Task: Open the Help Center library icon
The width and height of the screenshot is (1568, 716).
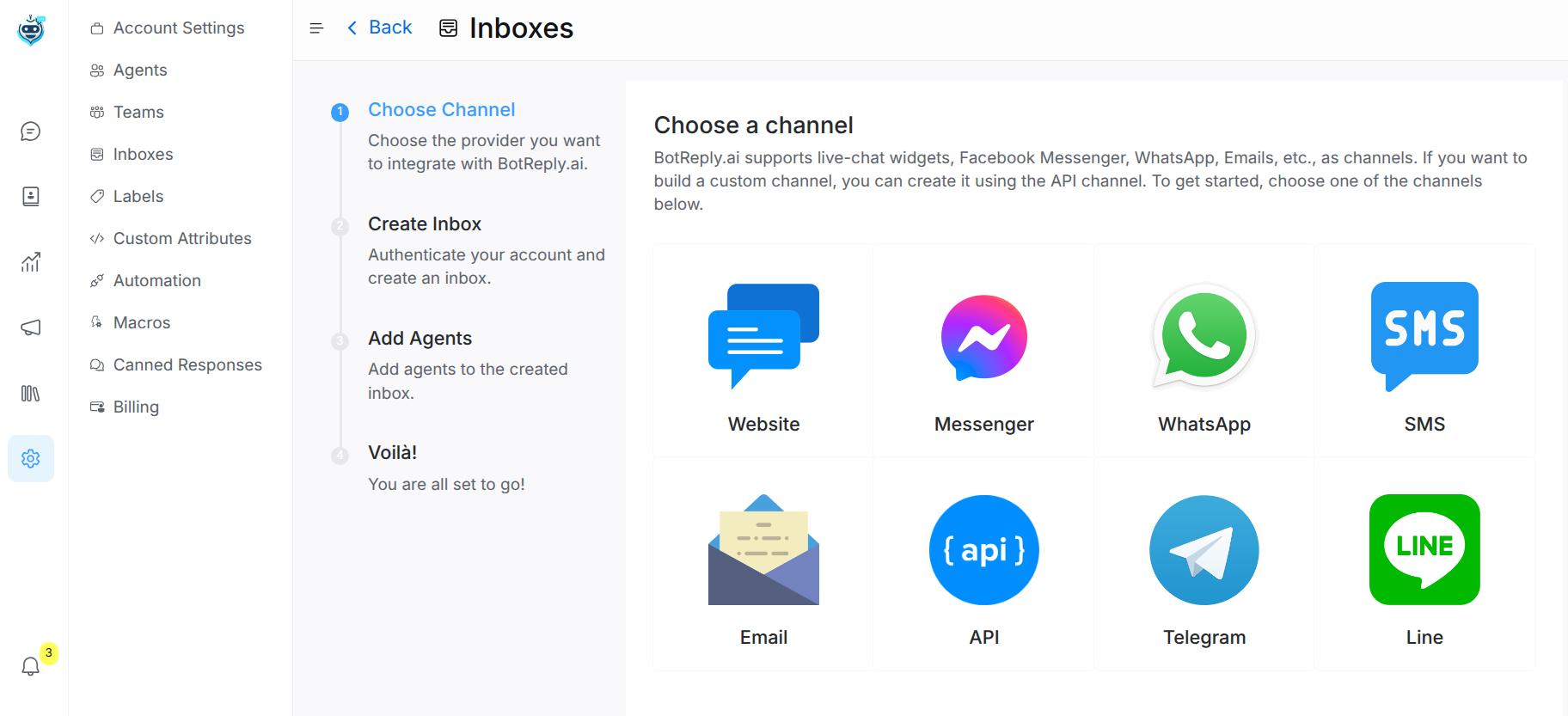Action: (31, 393)
